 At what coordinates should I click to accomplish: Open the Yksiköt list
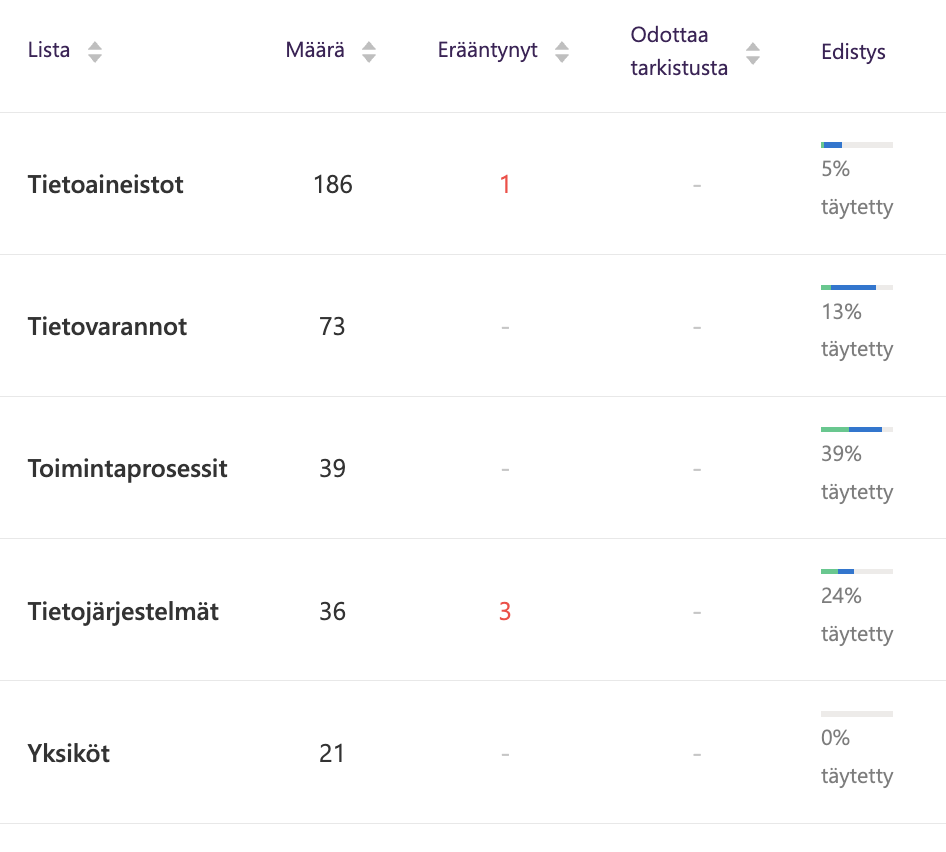[69, 753]
